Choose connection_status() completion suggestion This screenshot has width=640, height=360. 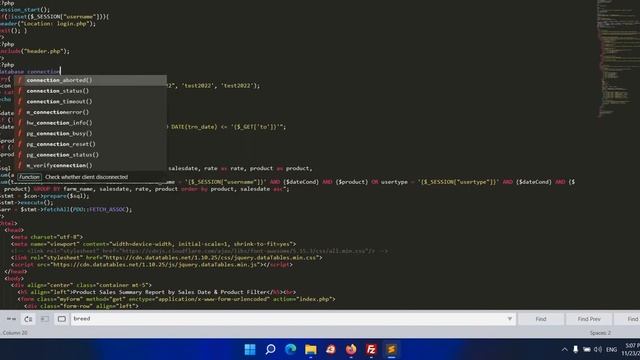(91, 91)
